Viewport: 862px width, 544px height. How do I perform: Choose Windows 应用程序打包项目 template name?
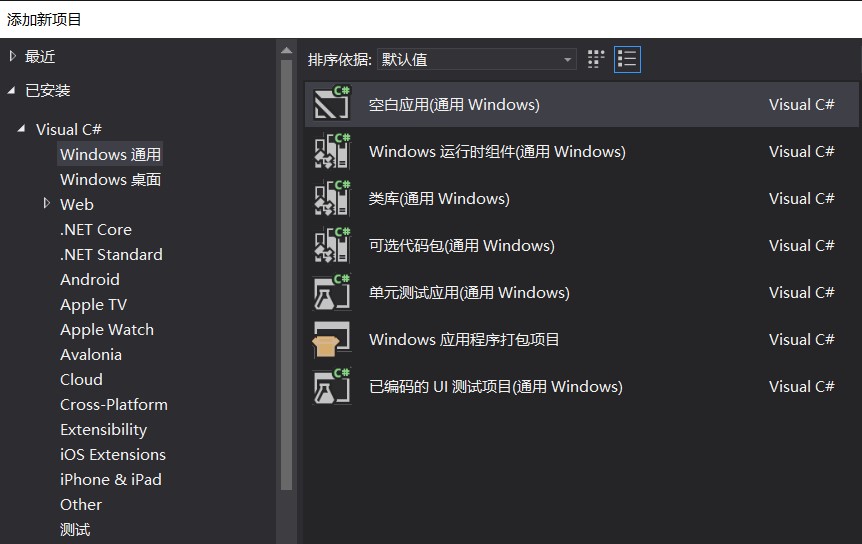(464, 340)
